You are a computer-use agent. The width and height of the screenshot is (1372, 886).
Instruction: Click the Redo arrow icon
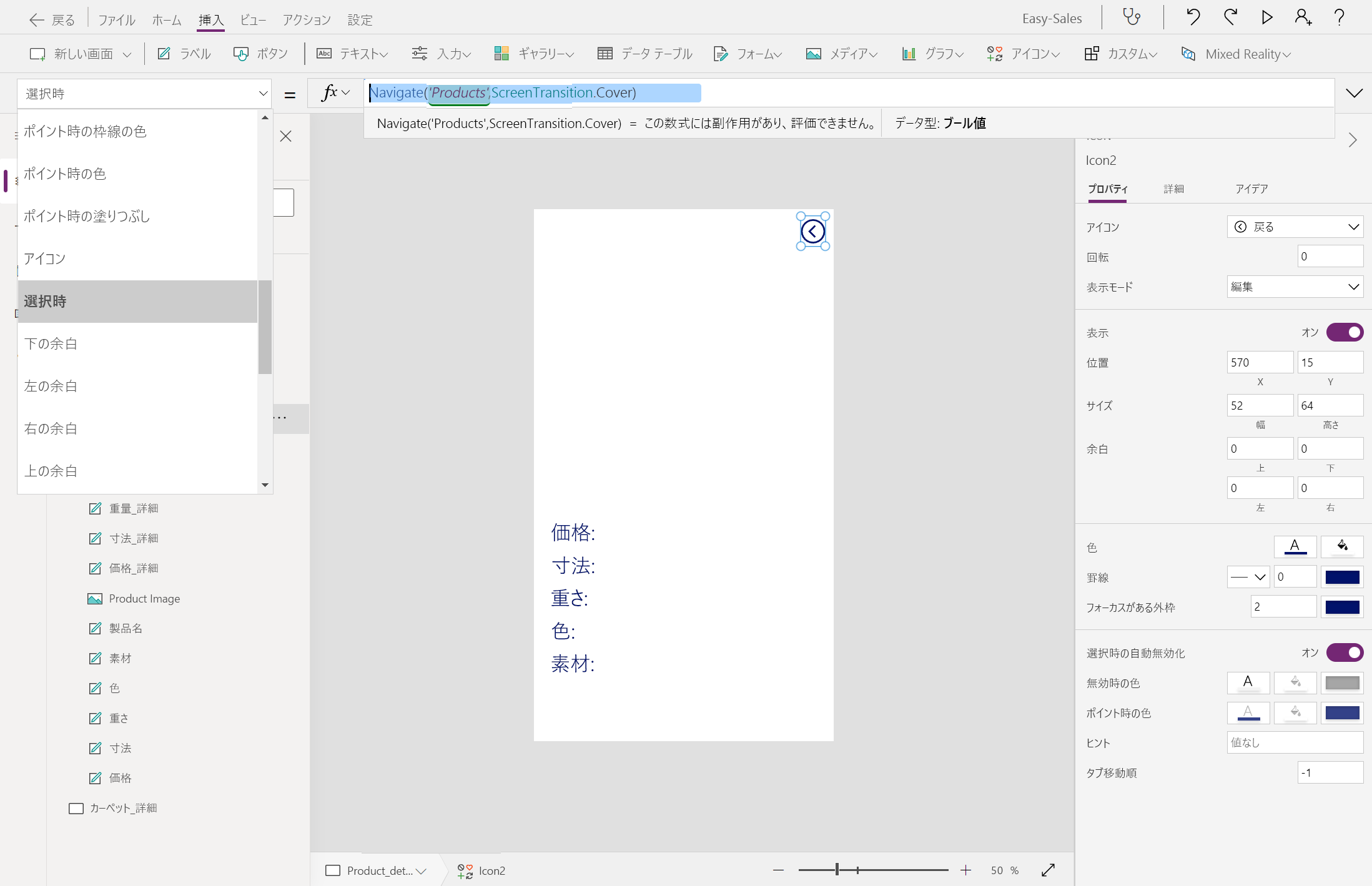coord(1230,17)
